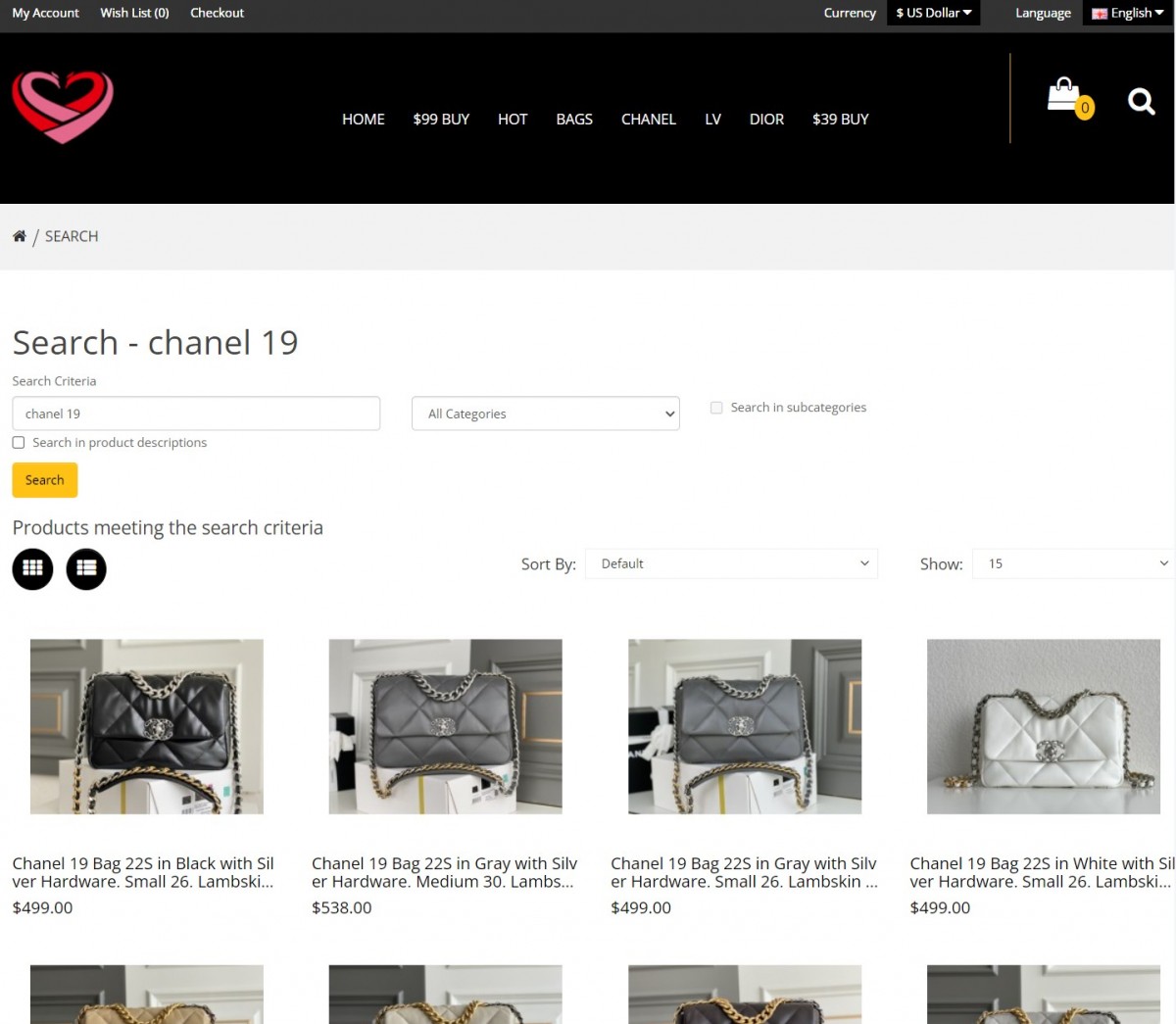Tick the Search in subcategories checkbox
Viewport: 1176px width, 1024px height.
[x=716, y=408]
